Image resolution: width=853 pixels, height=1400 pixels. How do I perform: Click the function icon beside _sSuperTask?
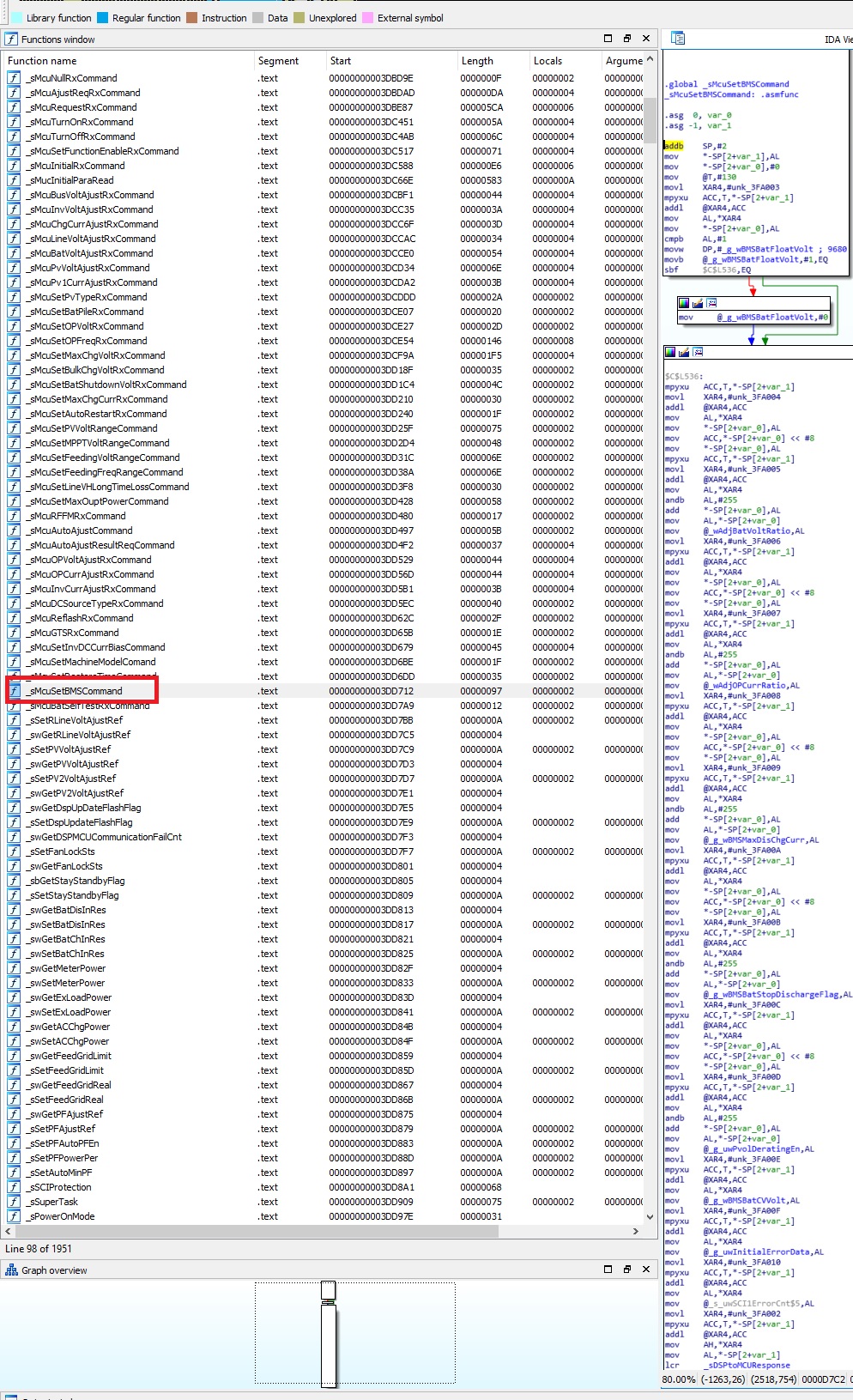point(14,1202)
